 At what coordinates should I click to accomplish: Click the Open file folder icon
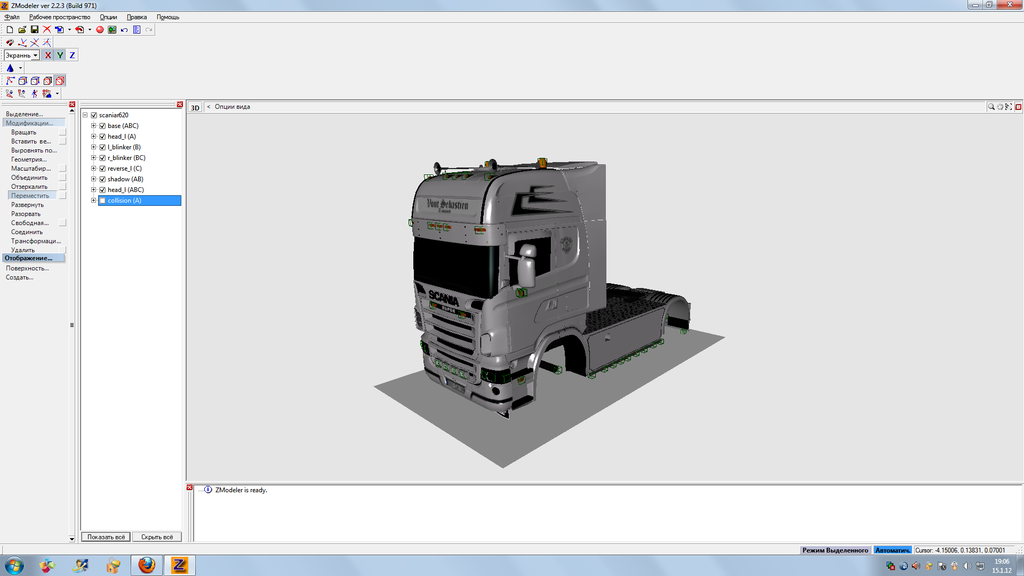(22, 30)
